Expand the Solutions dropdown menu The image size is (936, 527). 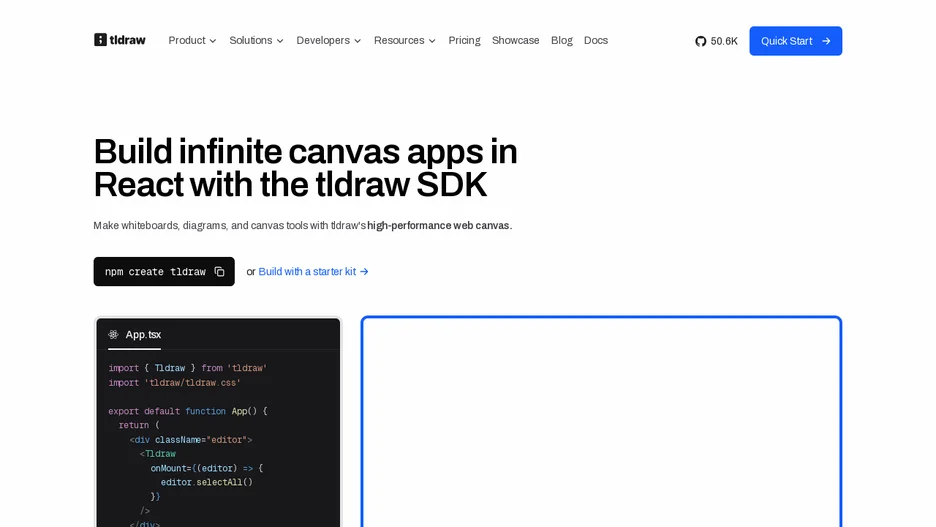pyautogui.click(x=256, y=41)
